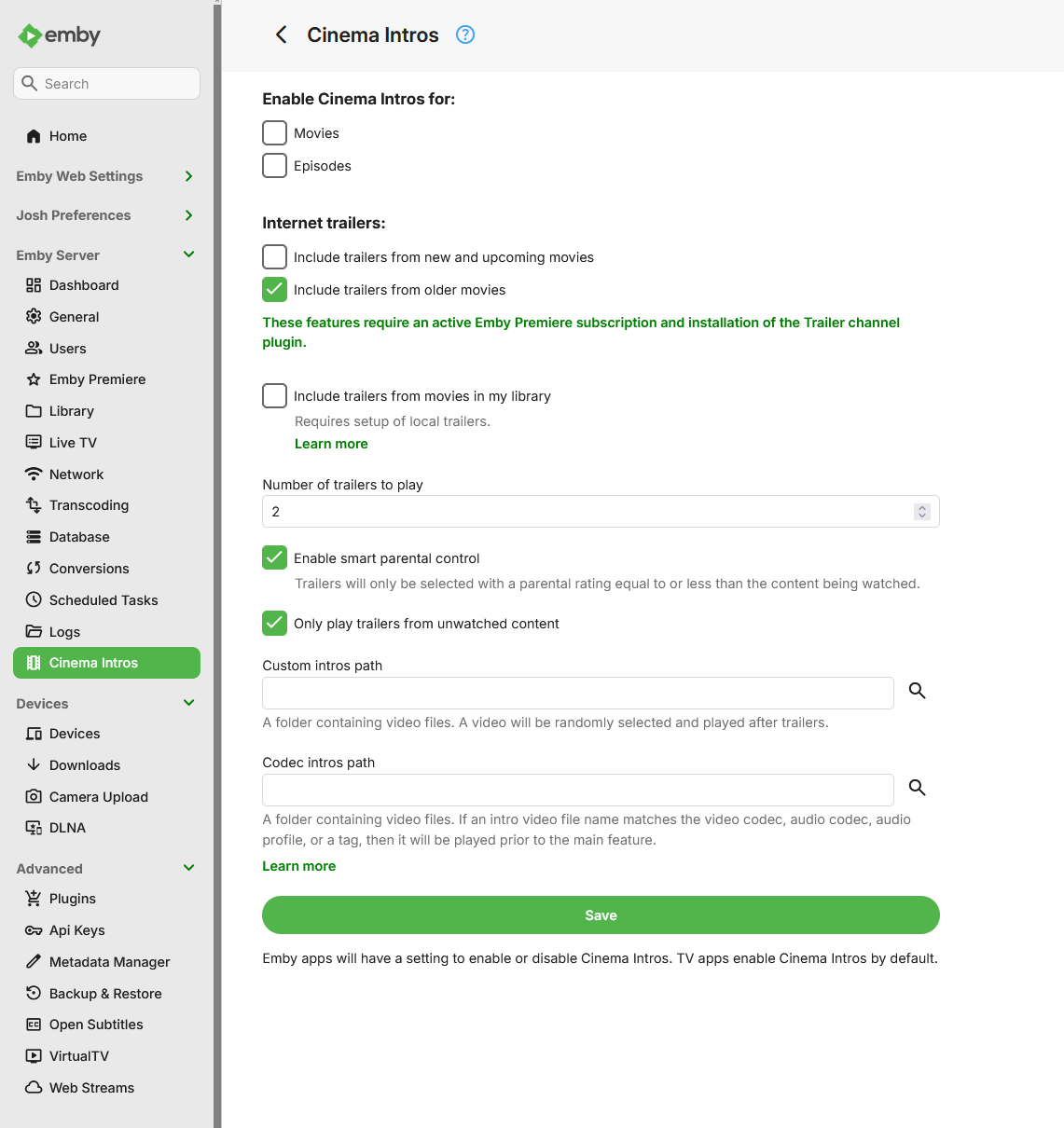Click the Custom intros path search icon
1064x1128 pixels.
(x=918, y=691)
